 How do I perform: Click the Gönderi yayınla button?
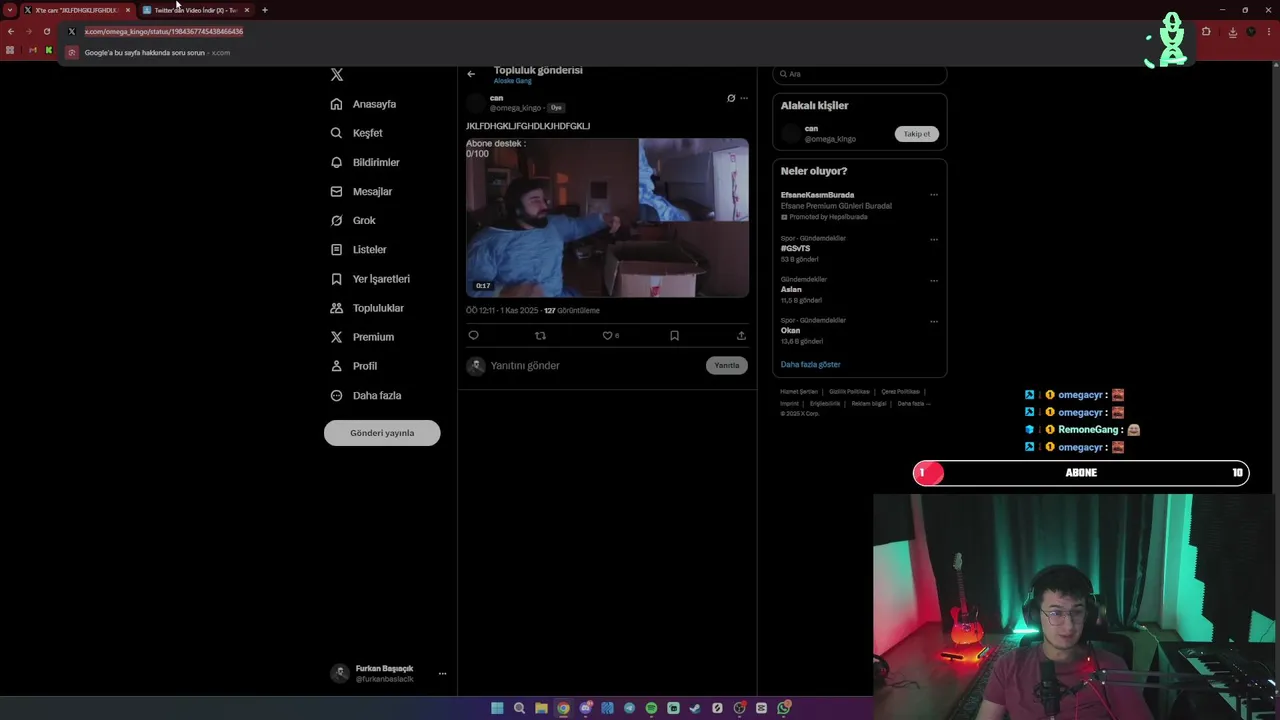click(382, 433)
